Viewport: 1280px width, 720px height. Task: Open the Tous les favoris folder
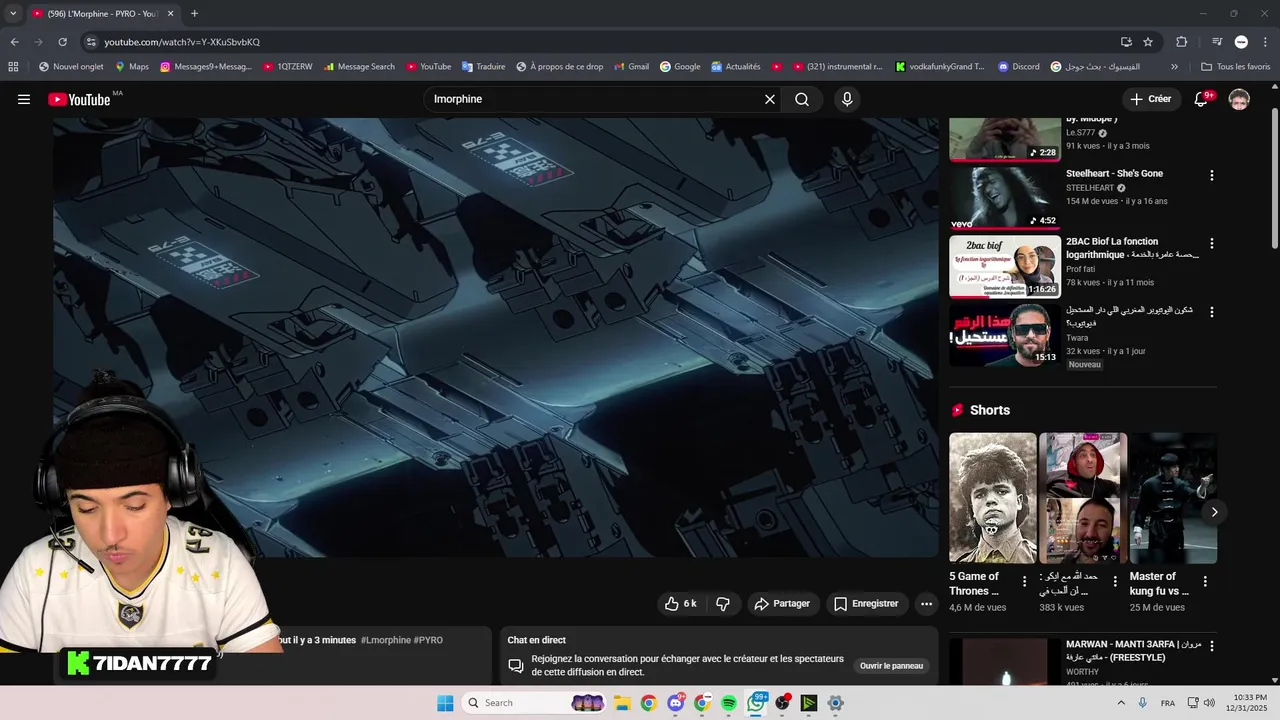[1236, 67]
